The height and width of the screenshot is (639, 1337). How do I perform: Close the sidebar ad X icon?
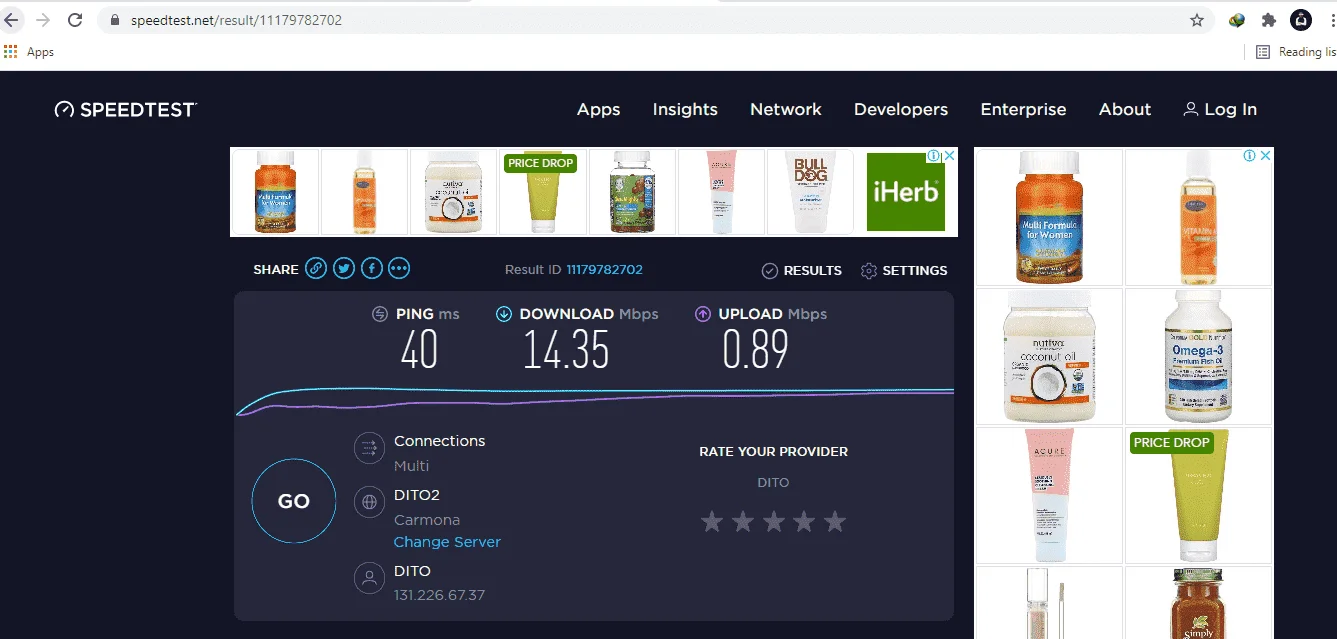1265,155
